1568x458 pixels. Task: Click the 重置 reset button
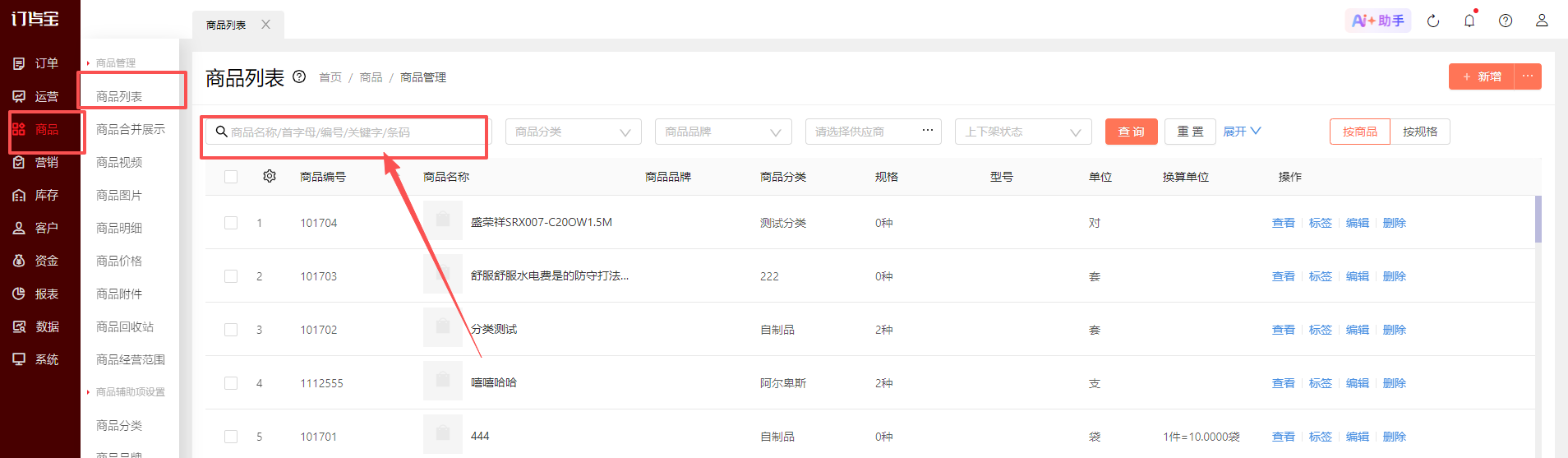pos(1190,132)
